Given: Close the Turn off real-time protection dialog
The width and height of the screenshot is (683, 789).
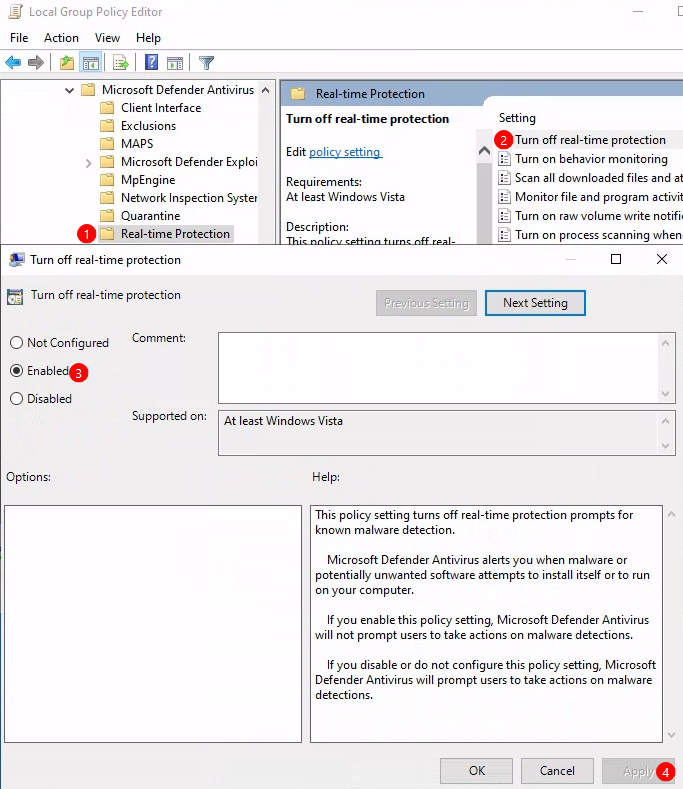Looking at the screenshot, I should click(x=662, y=259).
